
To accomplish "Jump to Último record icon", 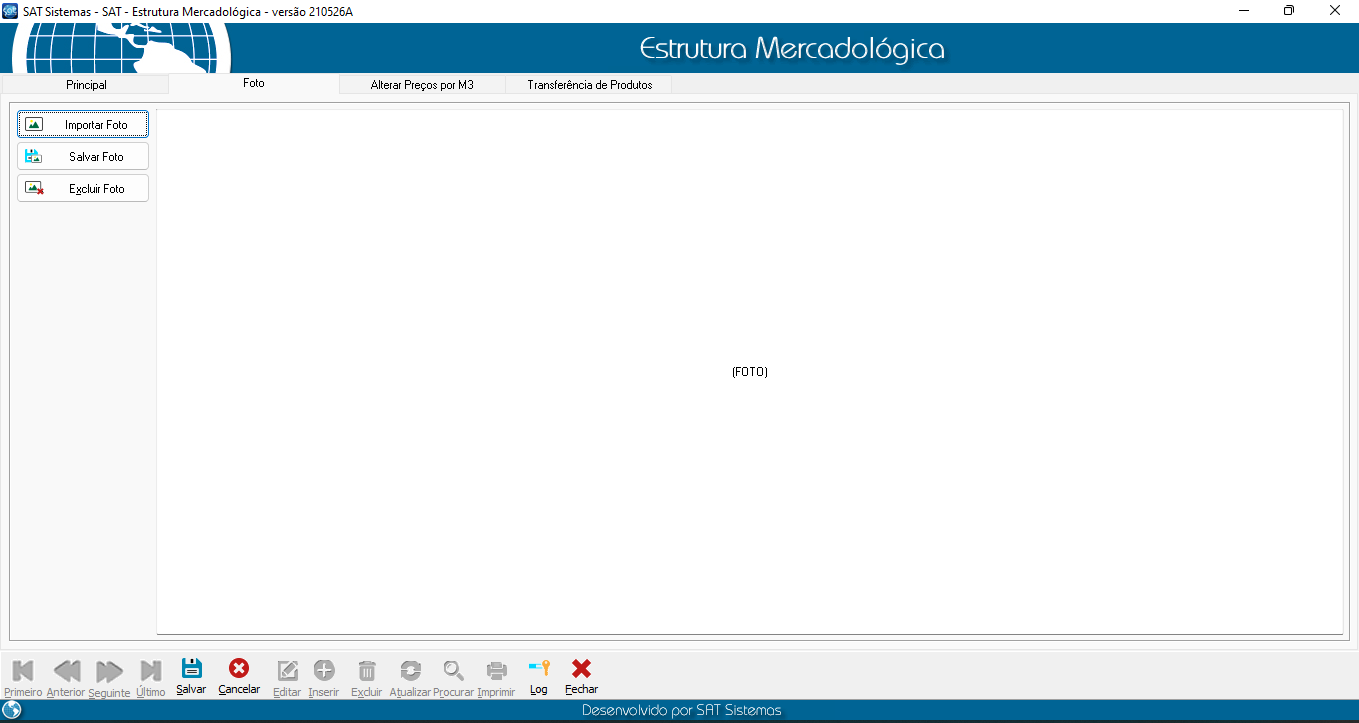I will point(151,670).
